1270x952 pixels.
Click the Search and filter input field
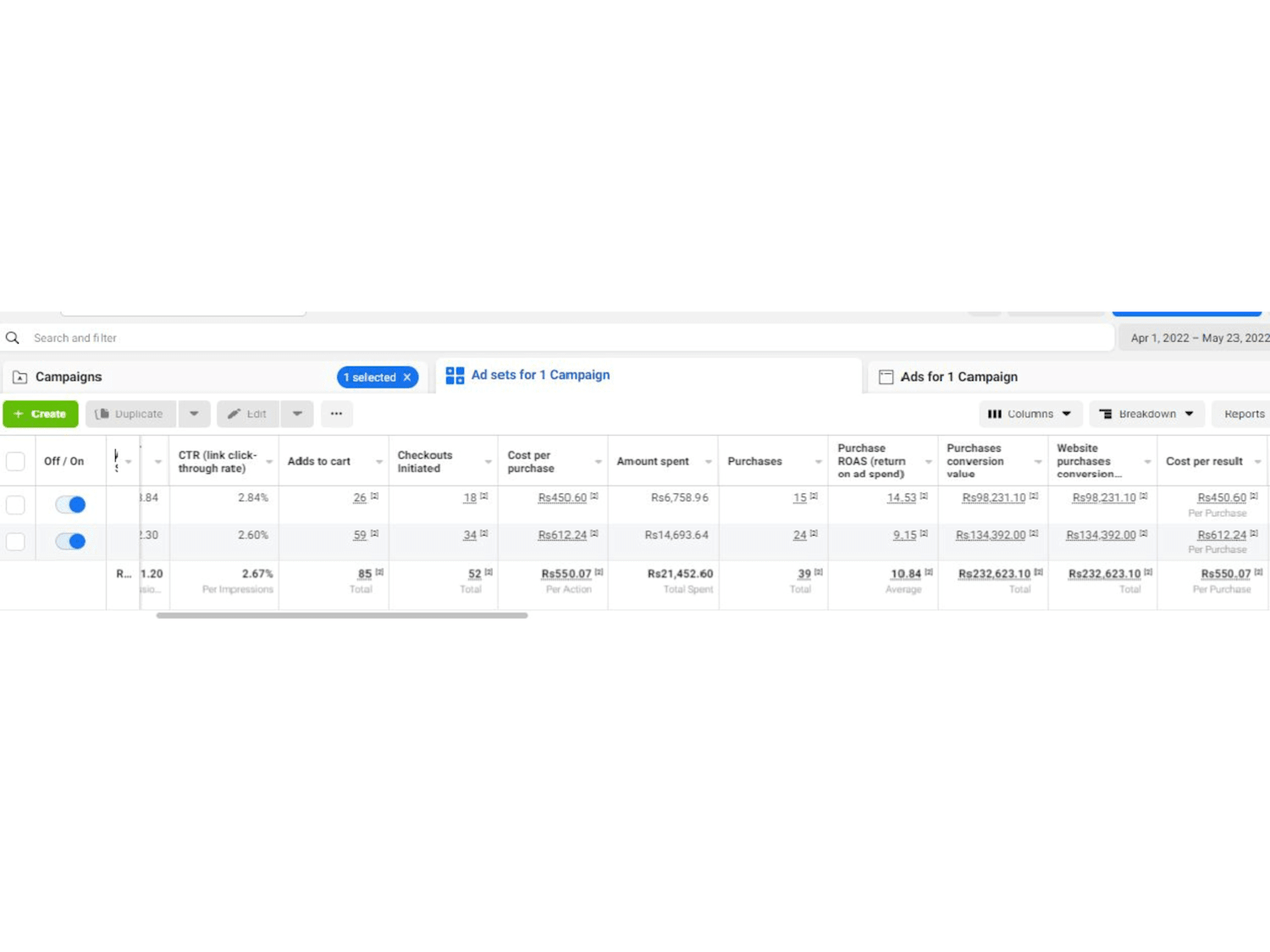coord(557,338)
